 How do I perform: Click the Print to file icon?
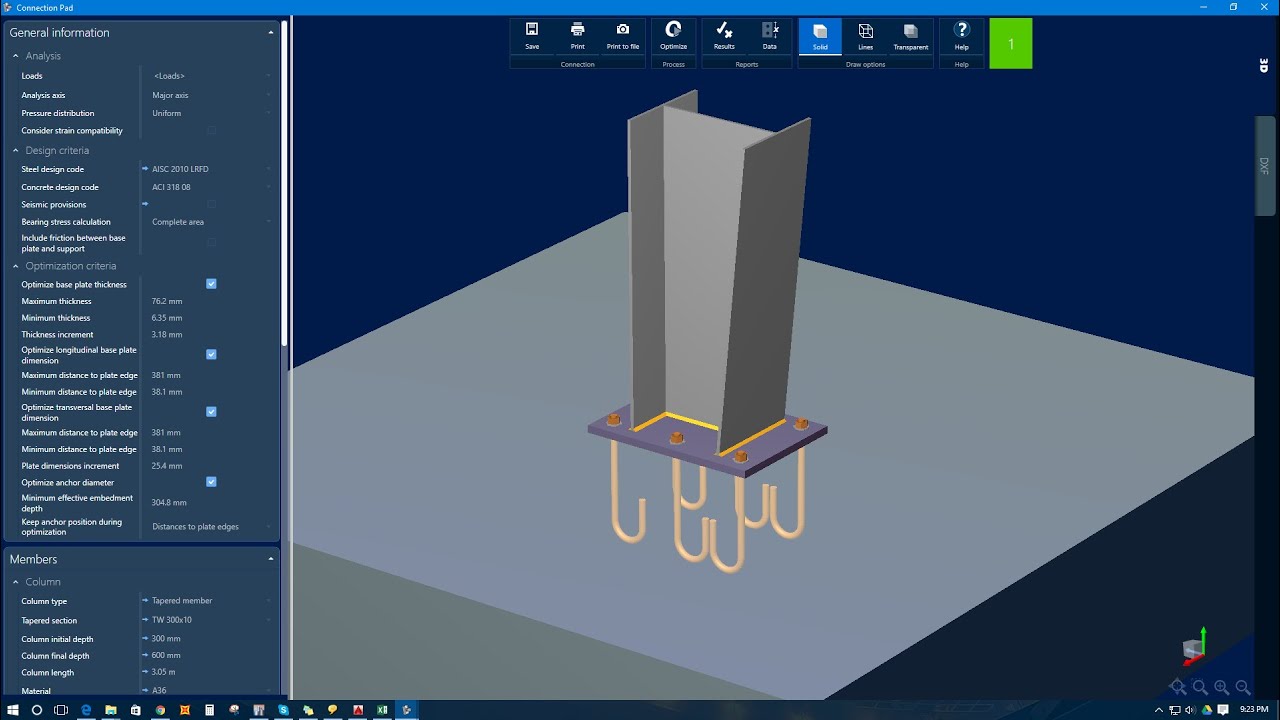pyautogui.click(x=622, y=36)
